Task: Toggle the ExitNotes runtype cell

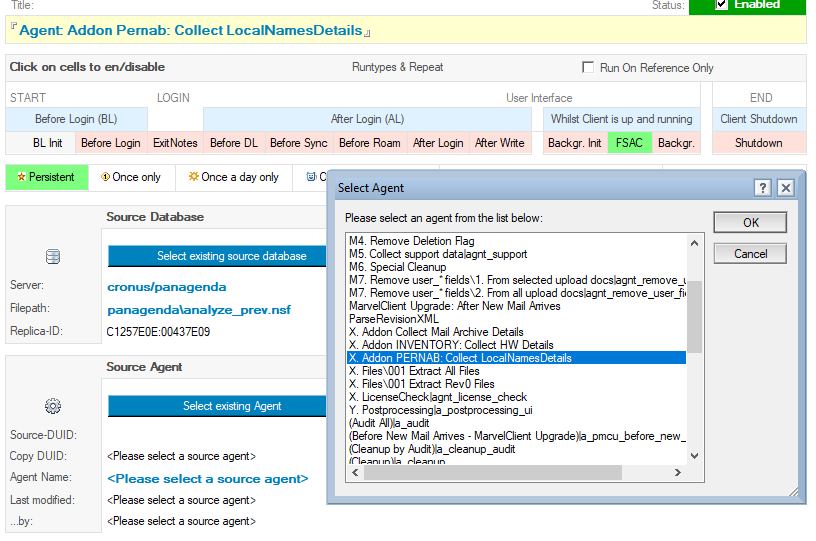Action: point(175,143)
